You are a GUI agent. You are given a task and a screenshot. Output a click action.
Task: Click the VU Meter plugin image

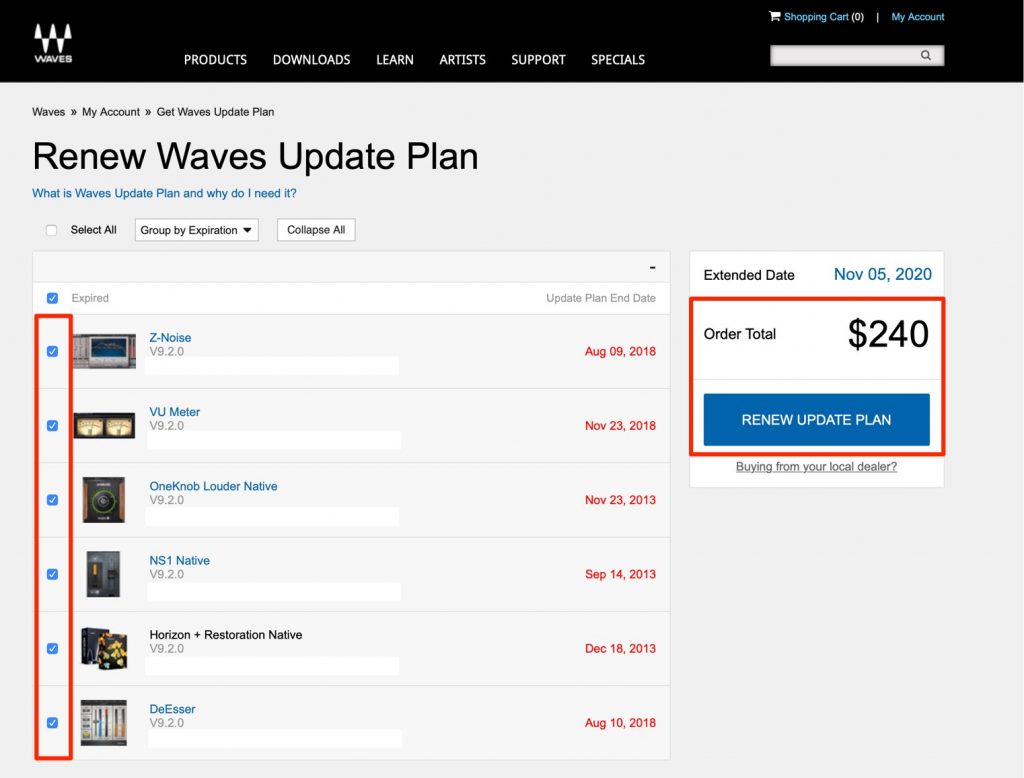pos(104,426)
